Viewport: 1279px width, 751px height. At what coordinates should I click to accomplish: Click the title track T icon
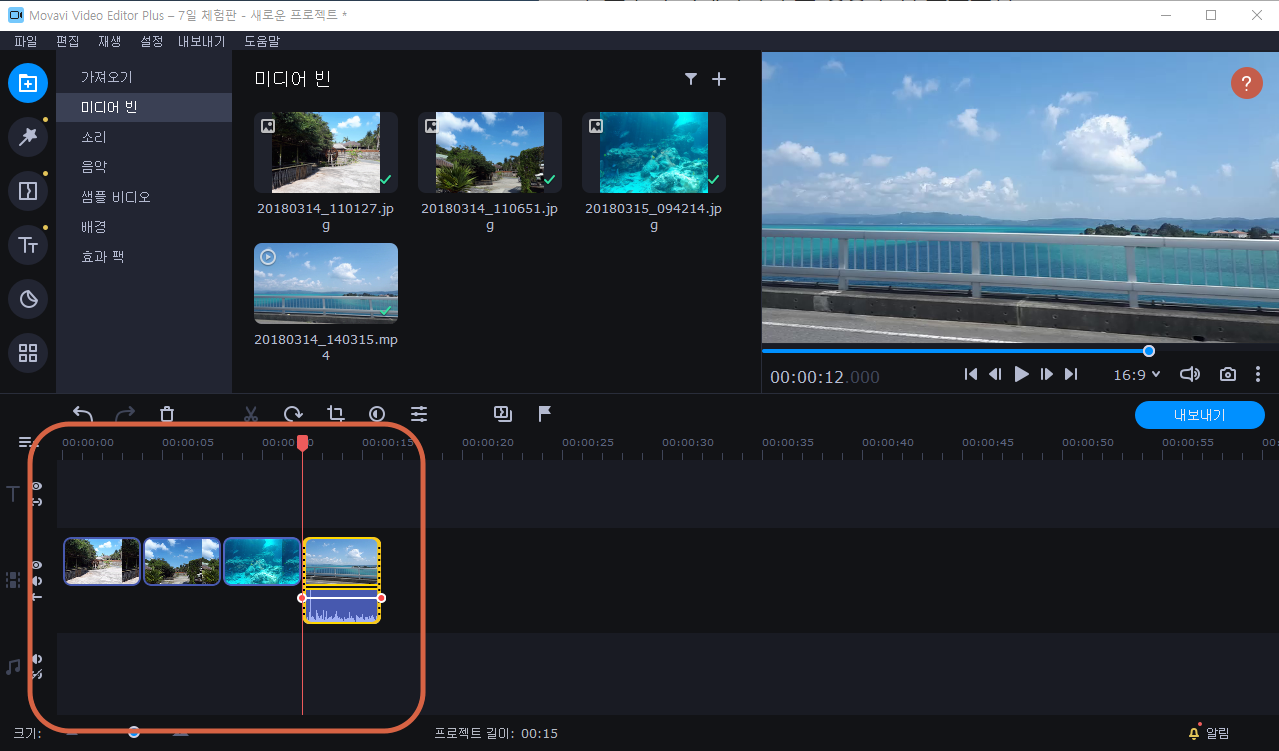[13, 494]
